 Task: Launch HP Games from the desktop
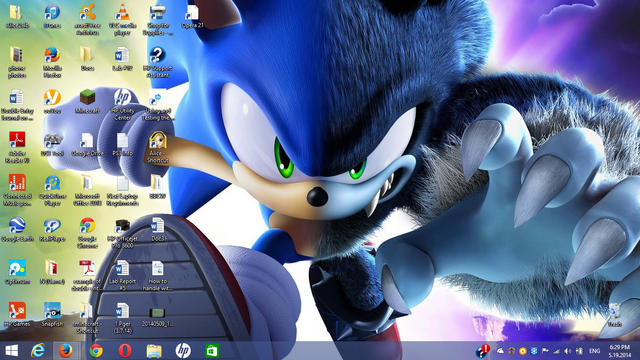click(17, 314)
